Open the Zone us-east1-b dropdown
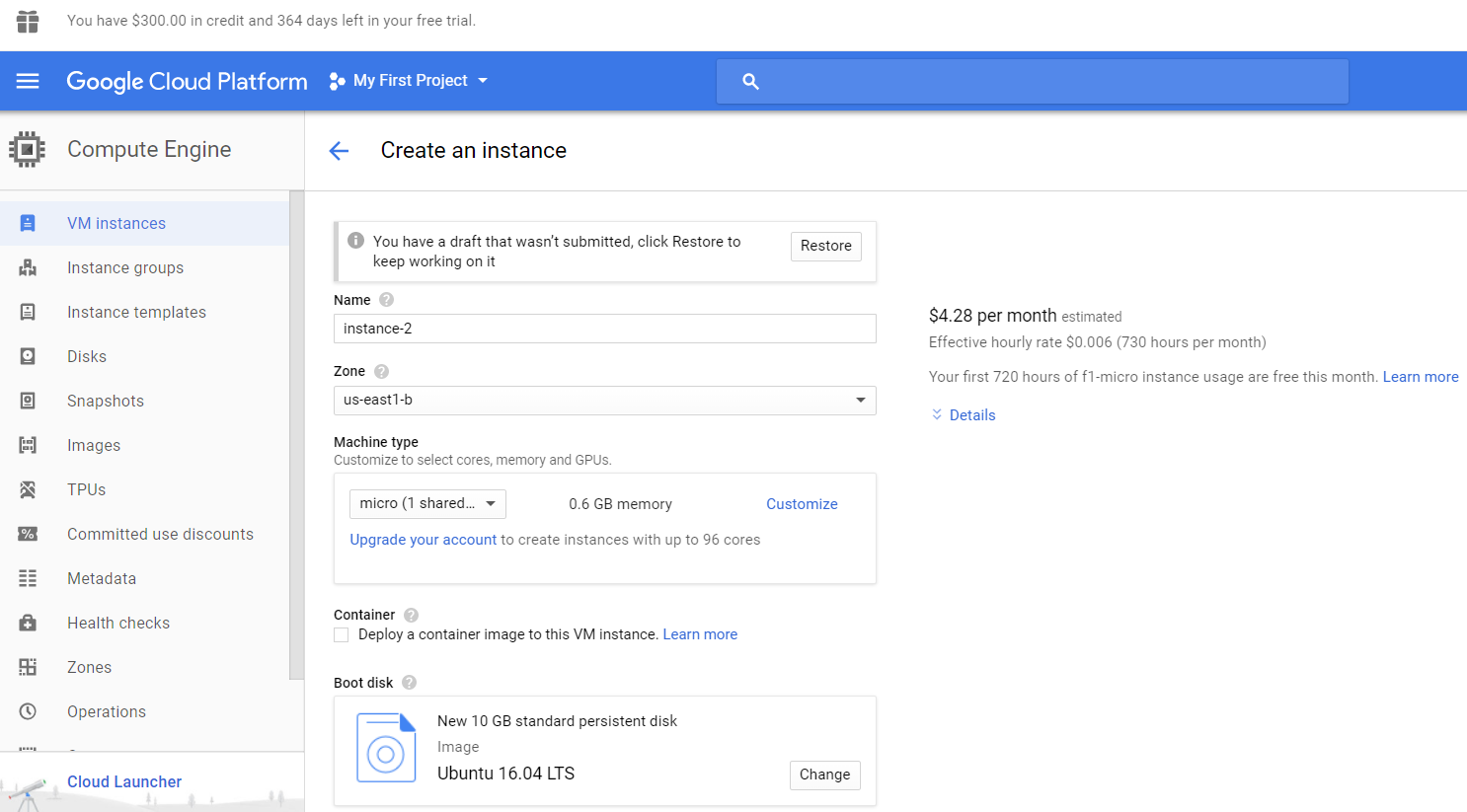 pos(604,401)
